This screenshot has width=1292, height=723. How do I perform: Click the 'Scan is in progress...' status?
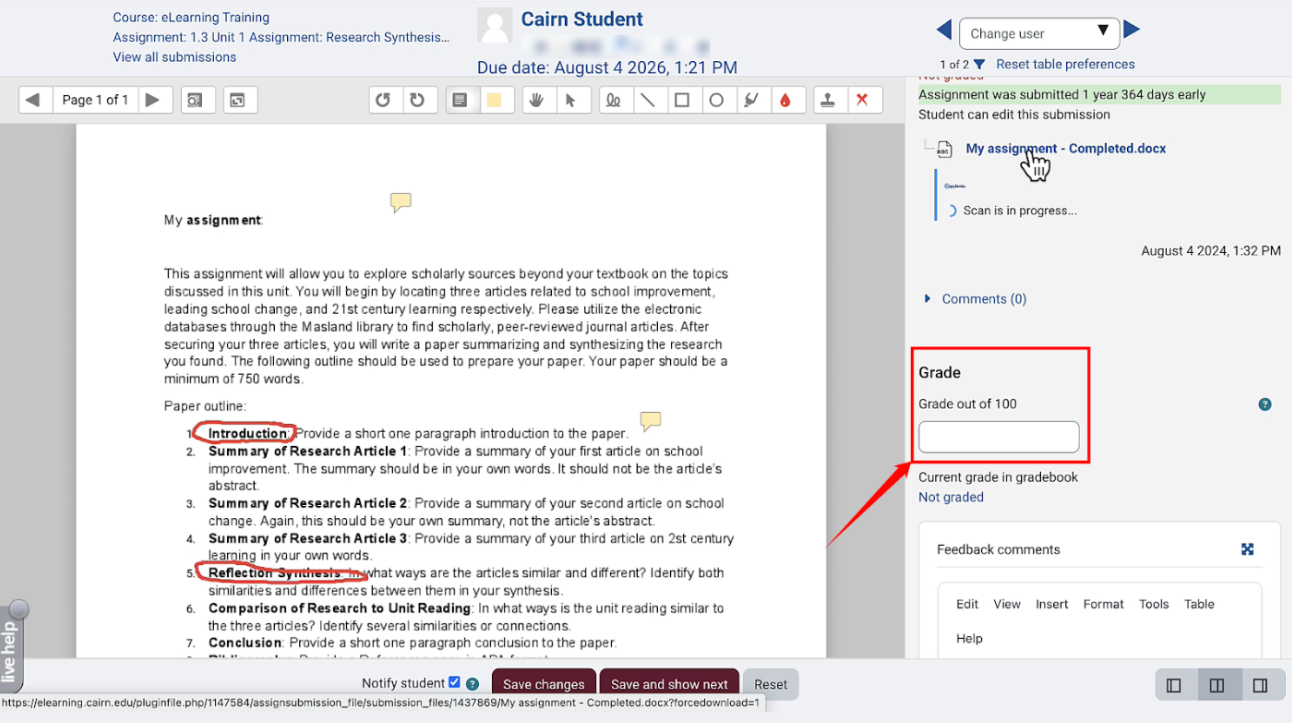pyautogui.click(x=1020, y=211)
